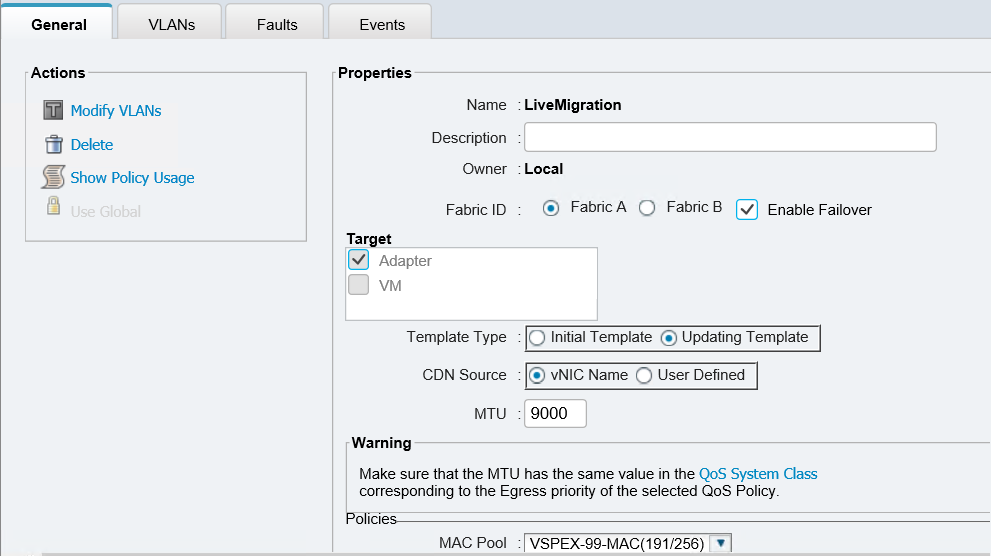Open the MAC Pool dropdown arrow

pyautogui.click(x=720, y=543)
